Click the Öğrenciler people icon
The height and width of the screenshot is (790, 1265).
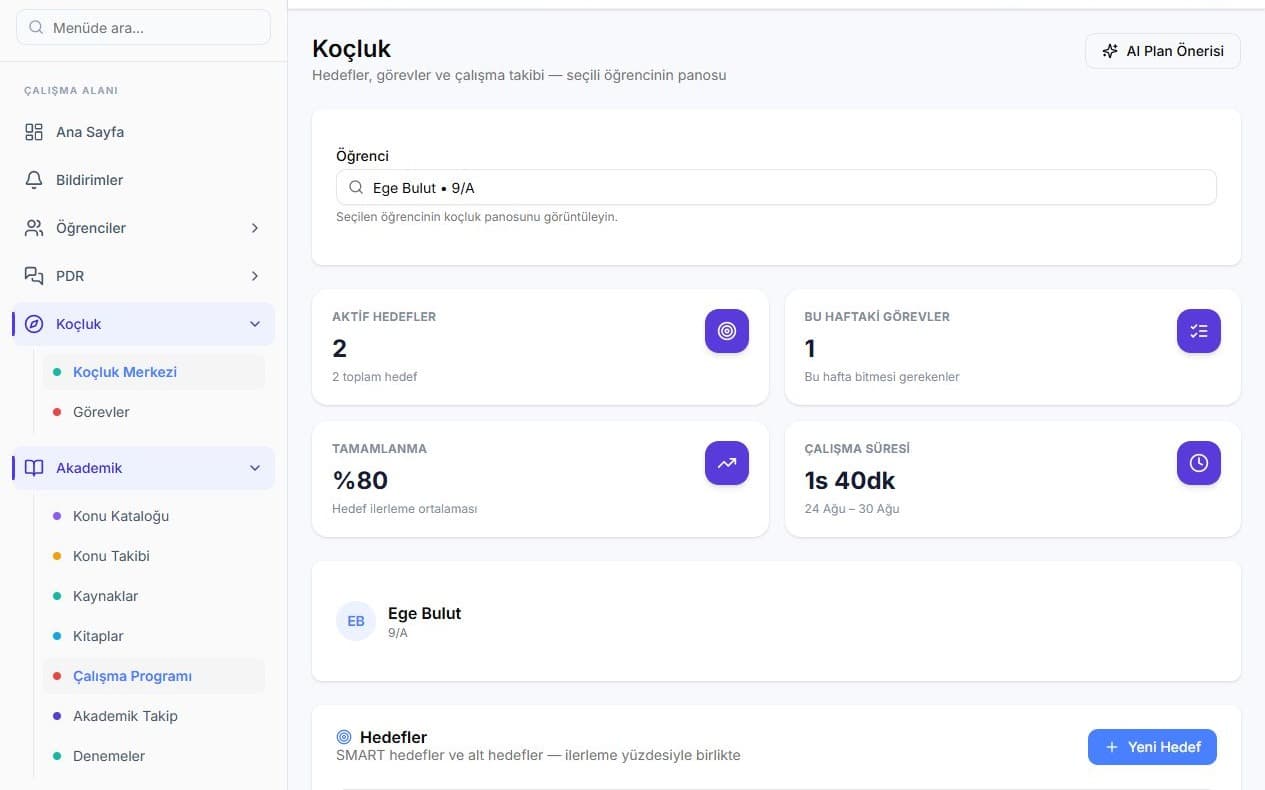(x=34, y=228)
